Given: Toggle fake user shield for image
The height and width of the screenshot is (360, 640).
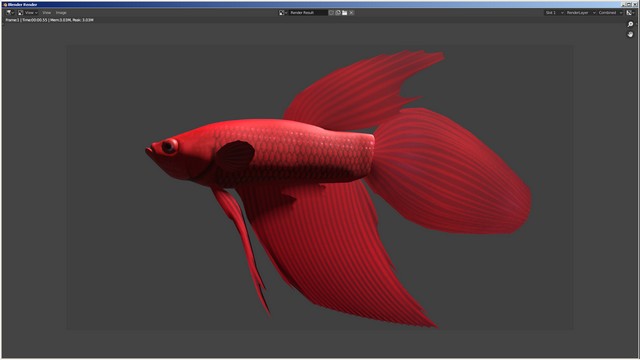Looking at the screenshot, I should (x=331, y=13).
